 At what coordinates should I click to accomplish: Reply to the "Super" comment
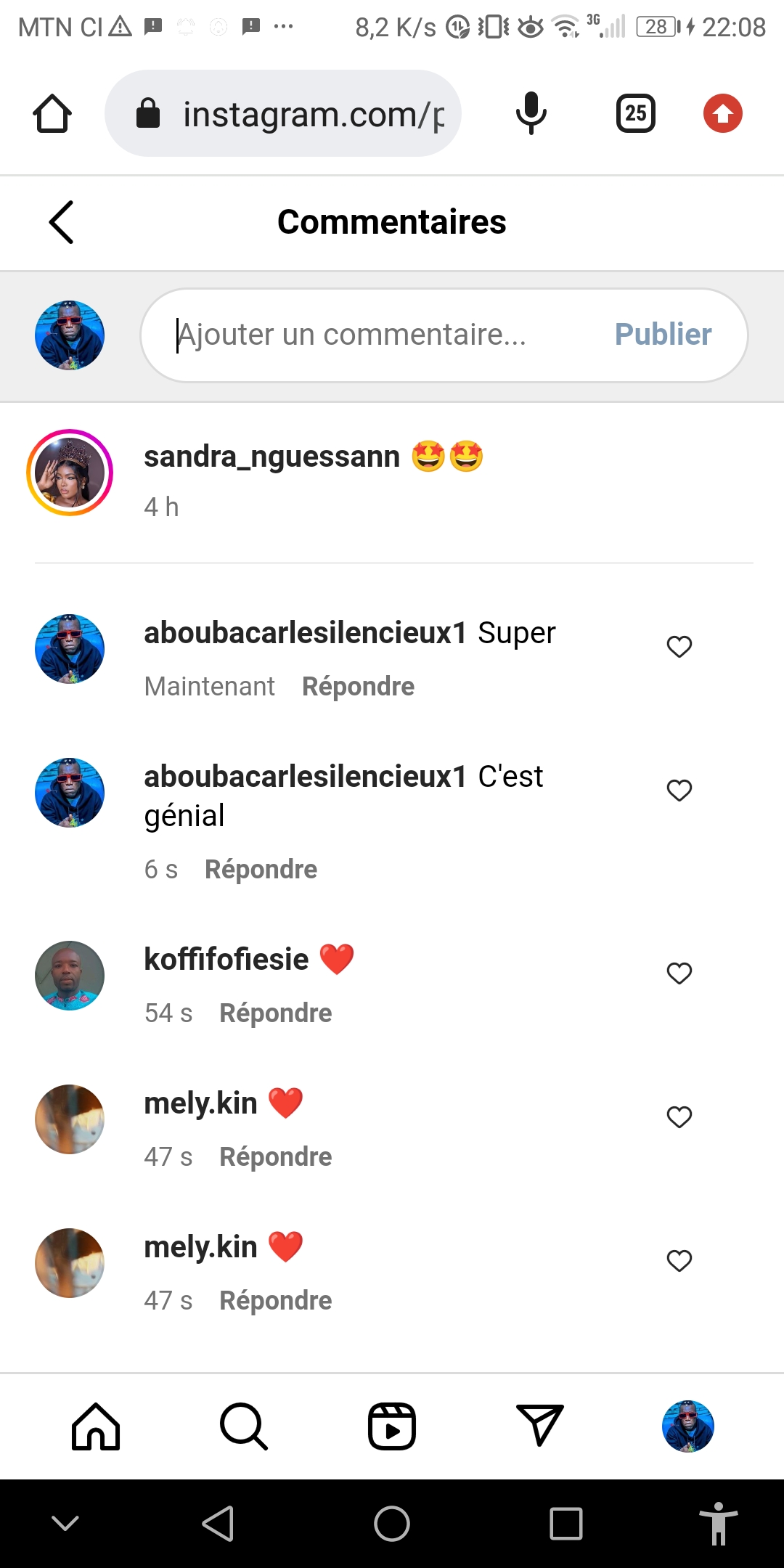pyautogui.click(x=358, y=687)
